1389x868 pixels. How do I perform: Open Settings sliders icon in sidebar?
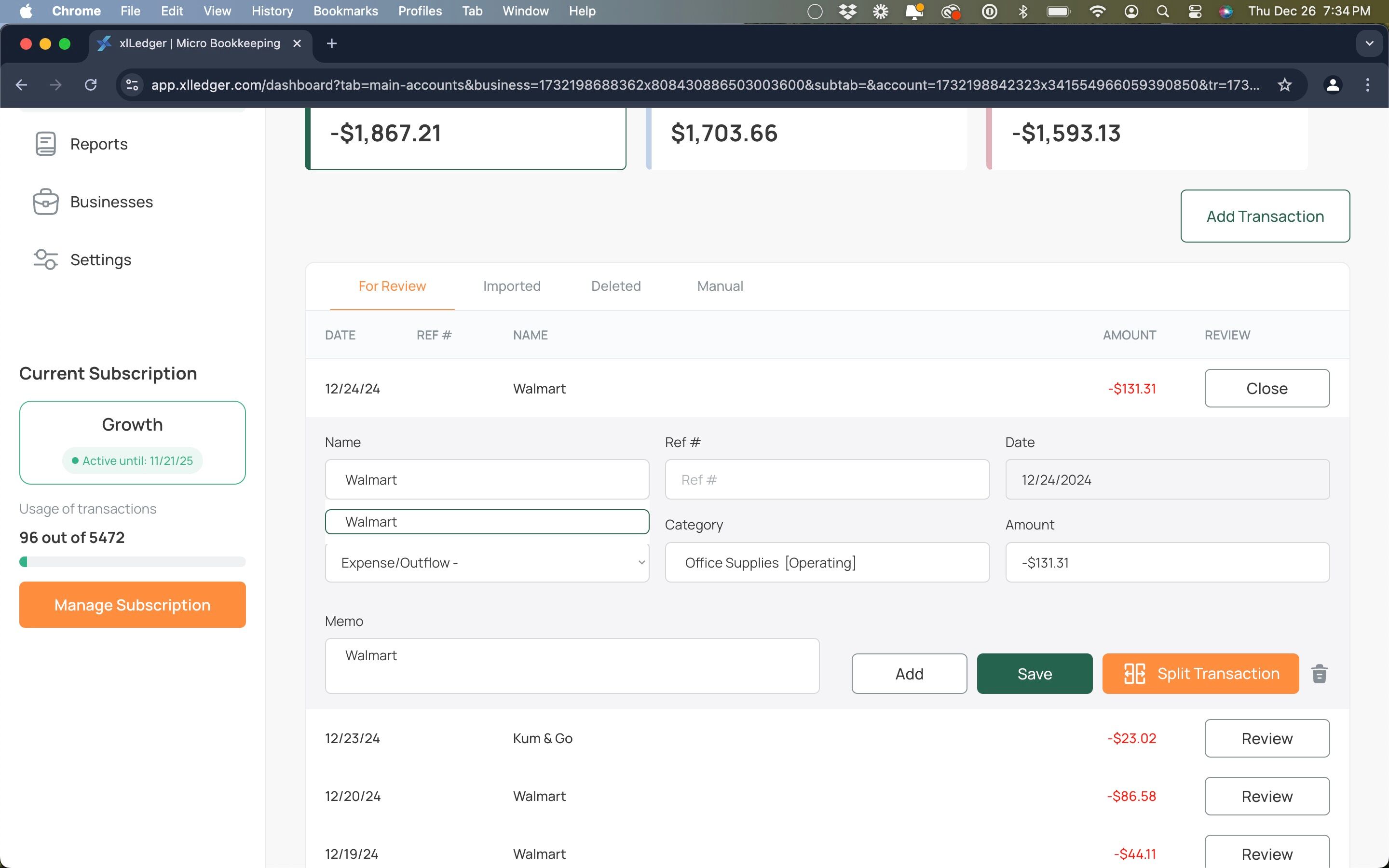[x=45, y=259]
